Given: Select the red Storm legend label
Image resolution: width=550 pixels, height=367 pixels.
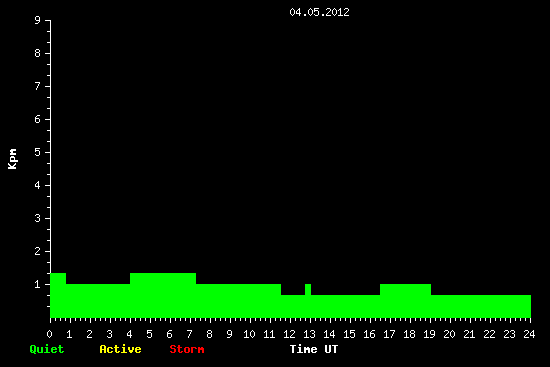Looking at the screenshot, I should tap(187, 349).
